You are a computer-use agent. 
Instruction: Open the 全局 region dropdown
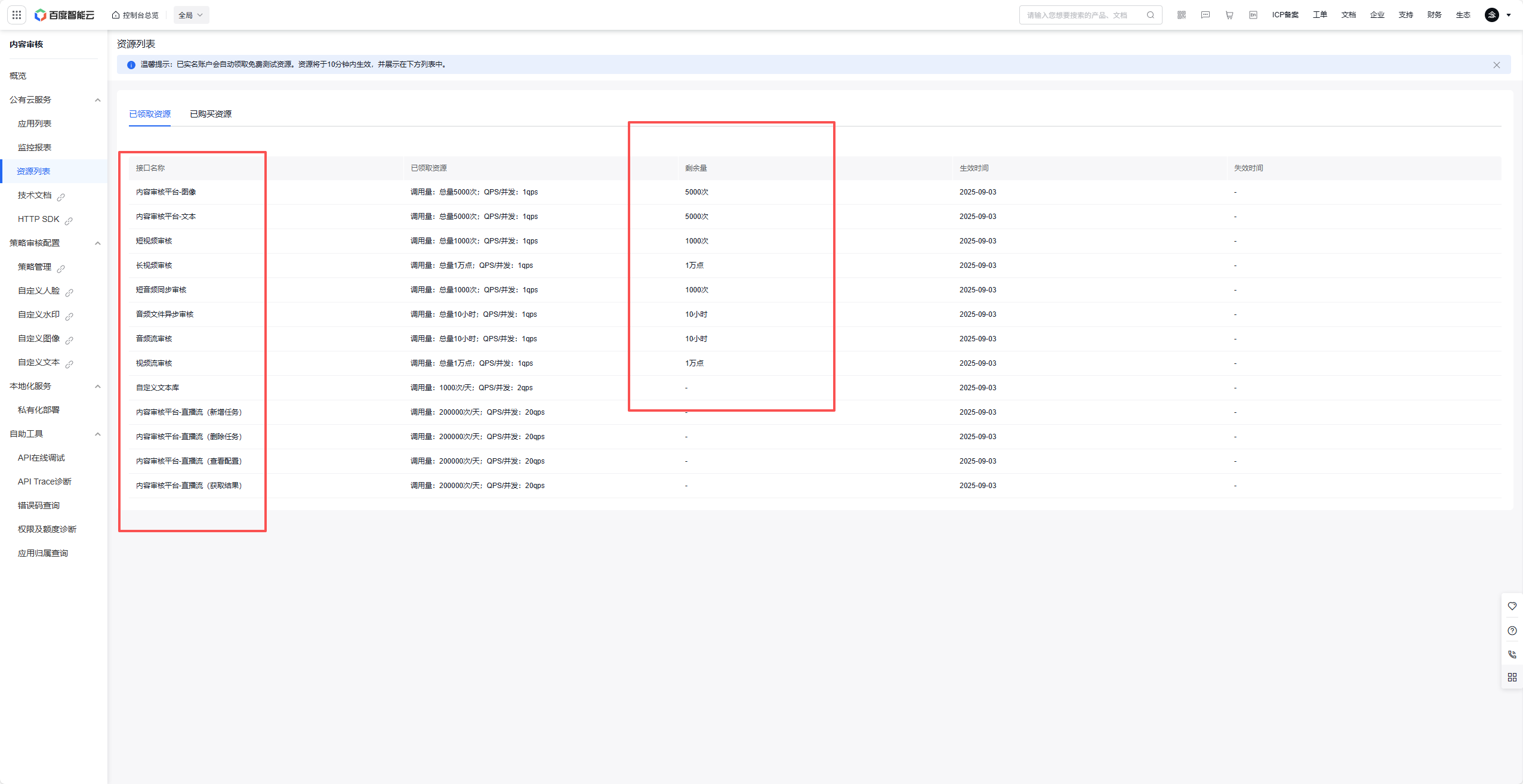pyautogui.click(x=191, y=15)
